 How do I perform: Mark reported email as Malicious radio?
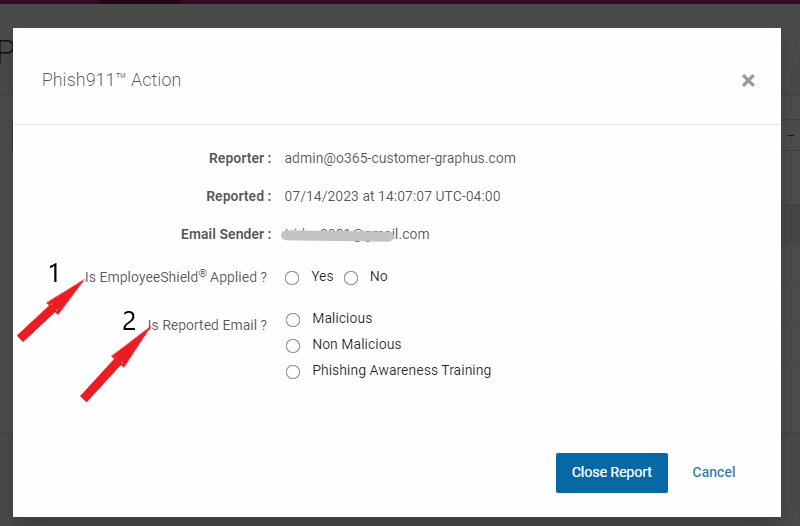293,320
